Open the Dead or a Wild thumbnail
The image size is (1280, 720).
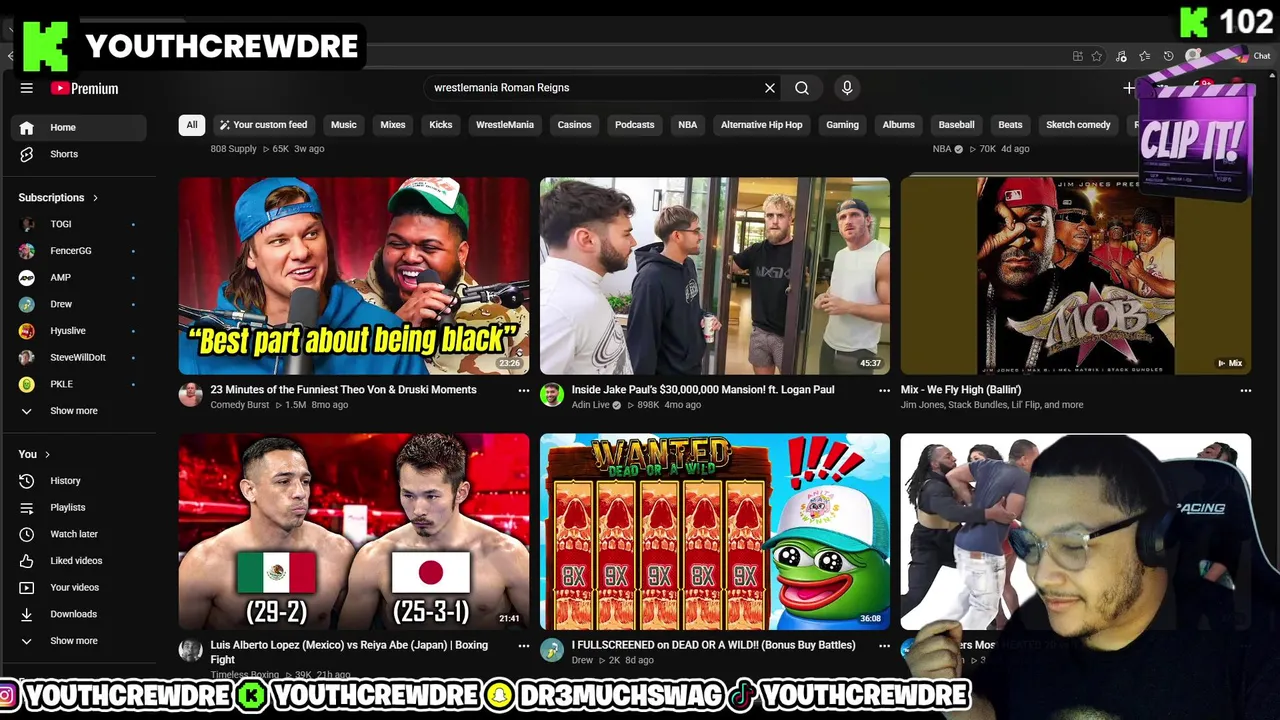coord(715,531)
